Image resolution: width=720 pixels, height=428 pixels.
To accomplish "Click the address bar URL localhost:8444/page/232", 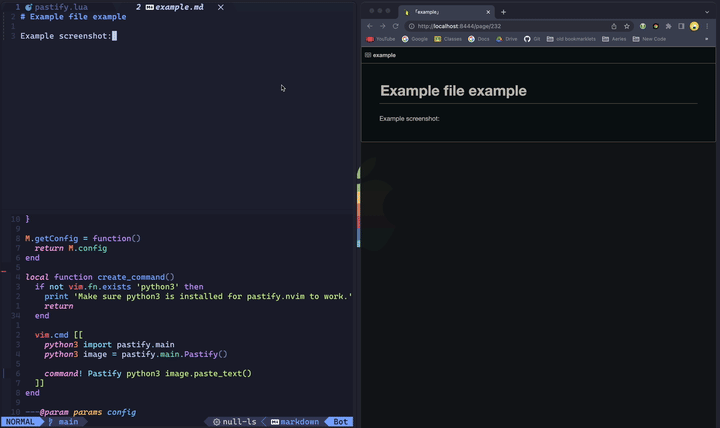I will 459,26.
